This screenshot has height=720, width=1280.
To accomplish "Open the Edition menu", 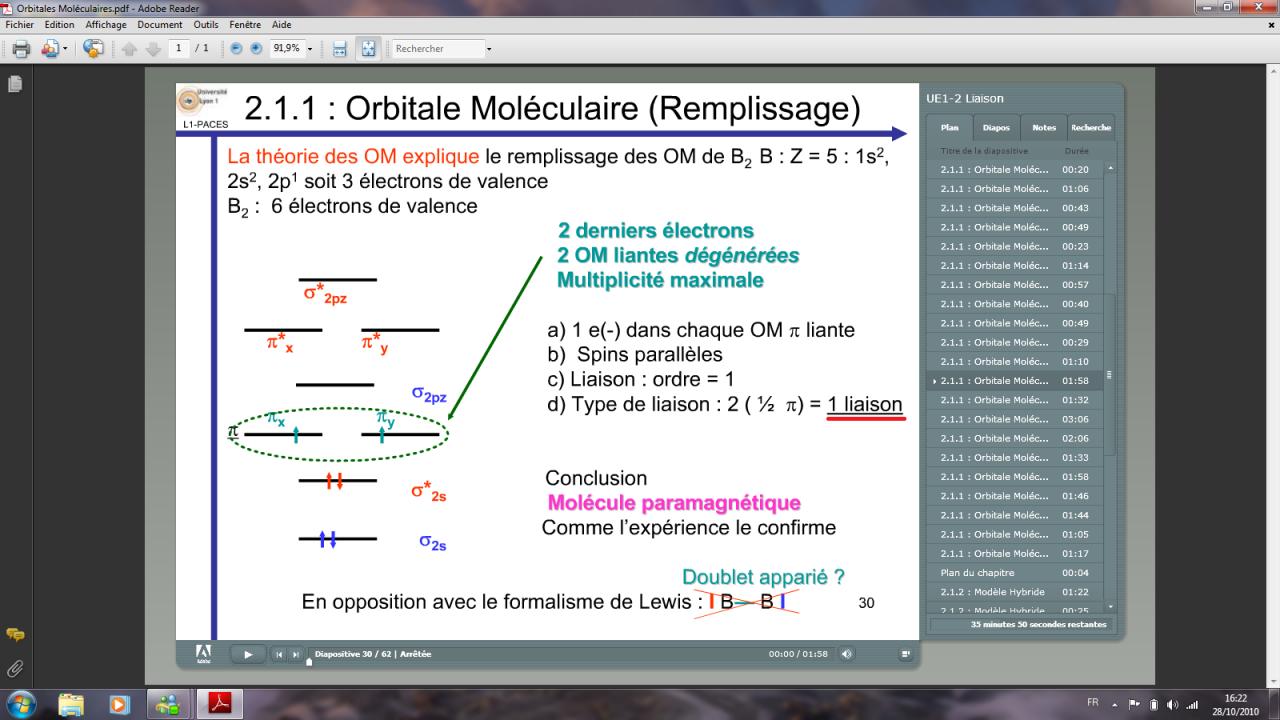I will (60, 24).
